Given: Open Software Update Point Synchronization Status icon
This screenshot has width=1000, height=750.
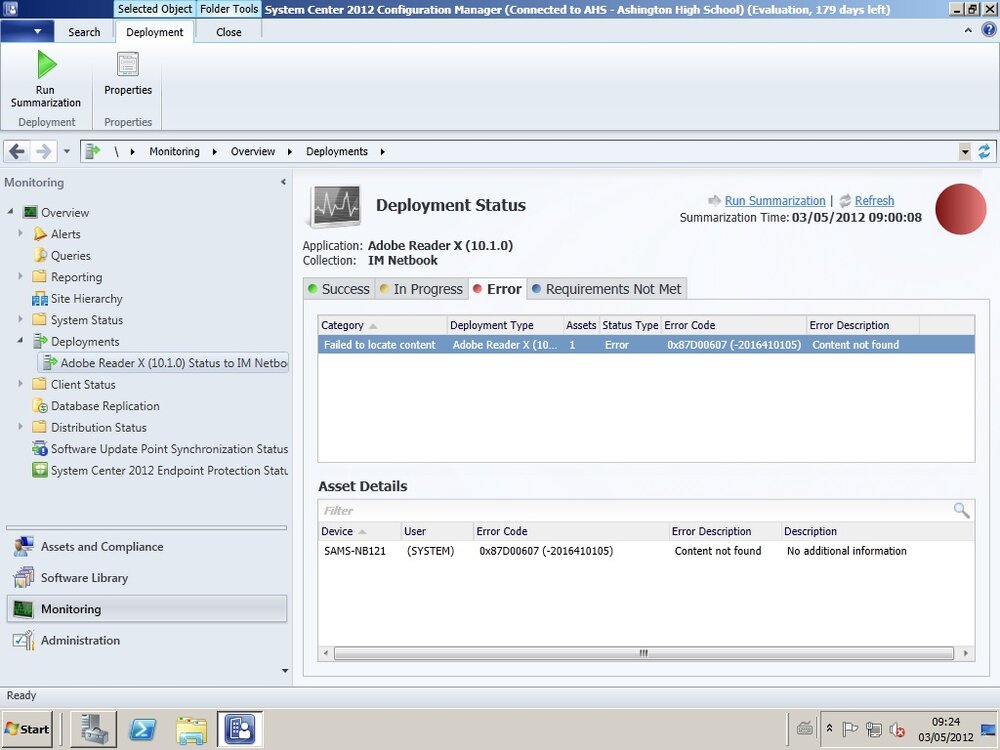Looking at the screenshot, I should [40, 448].
